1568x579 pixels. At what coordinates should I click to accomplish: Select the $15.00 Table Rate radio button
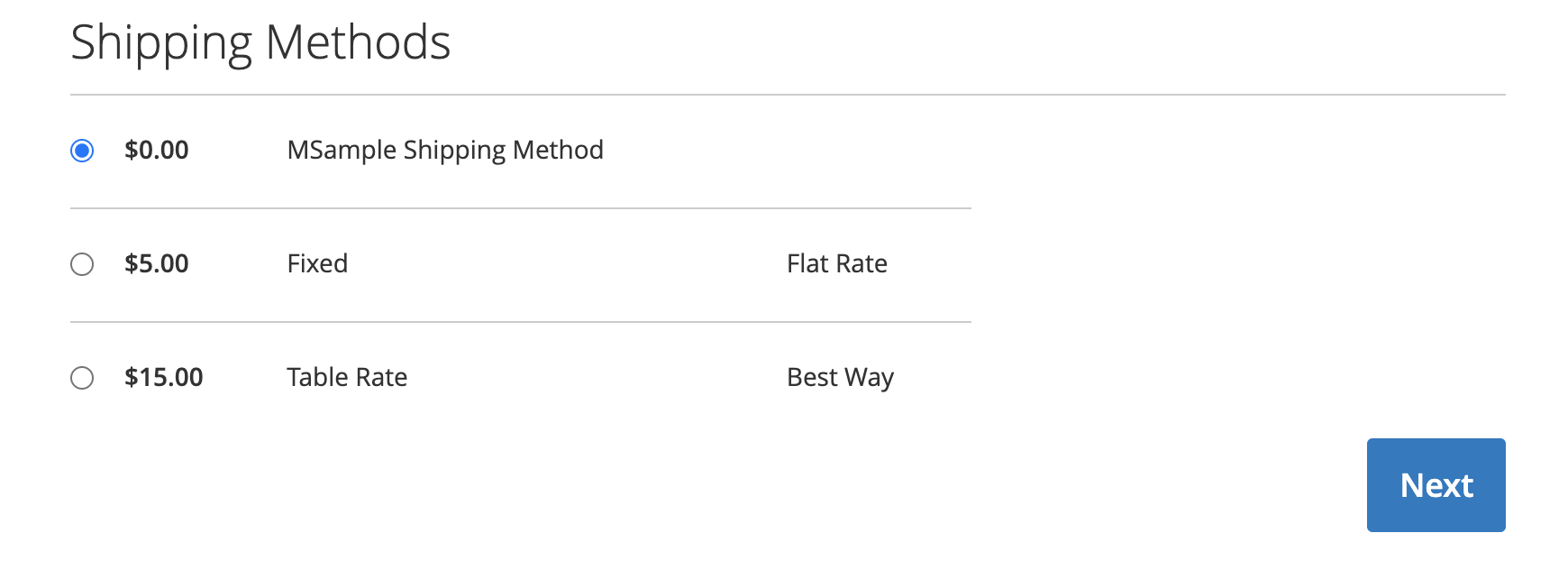pyautogui.click(x=82, y=378)
